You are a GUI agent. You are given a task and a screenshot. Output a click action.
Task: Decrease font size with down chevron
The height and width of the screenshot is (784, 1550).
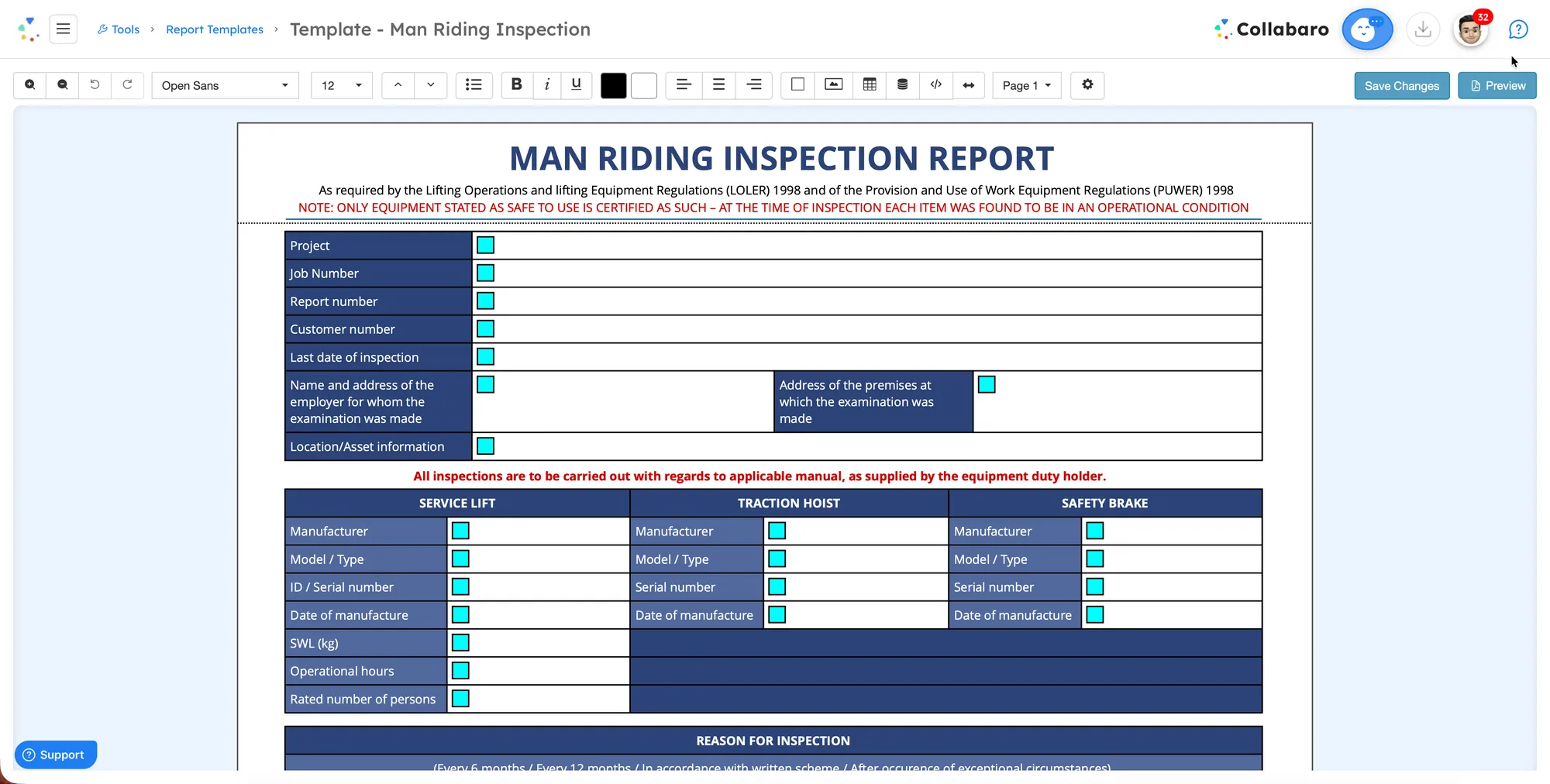430,85
